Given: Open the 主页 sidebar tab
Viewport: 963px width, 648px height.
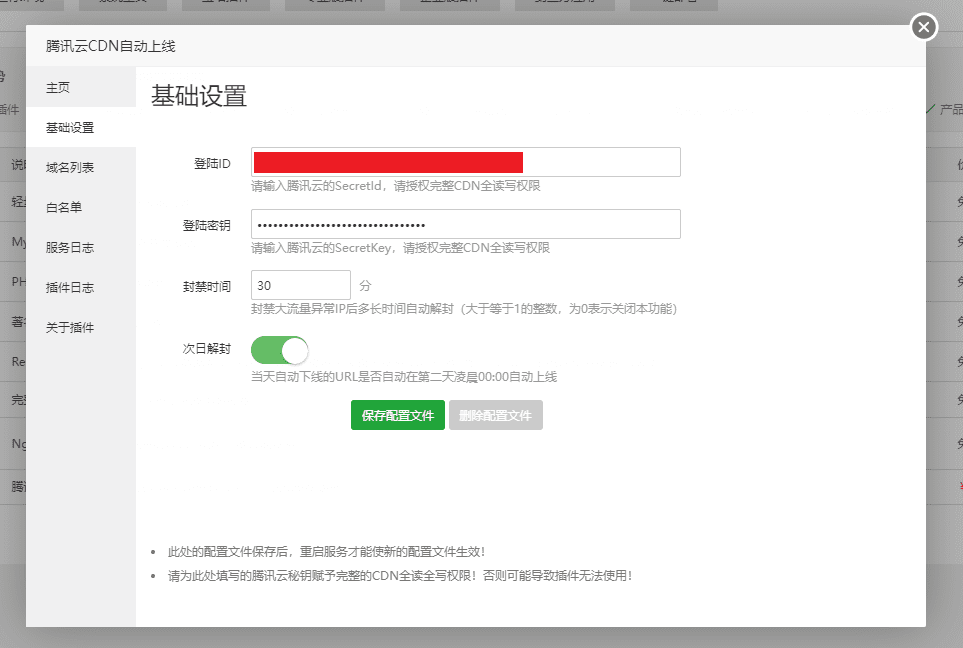Looking at the screenshot, I should (x=81, y=87).
